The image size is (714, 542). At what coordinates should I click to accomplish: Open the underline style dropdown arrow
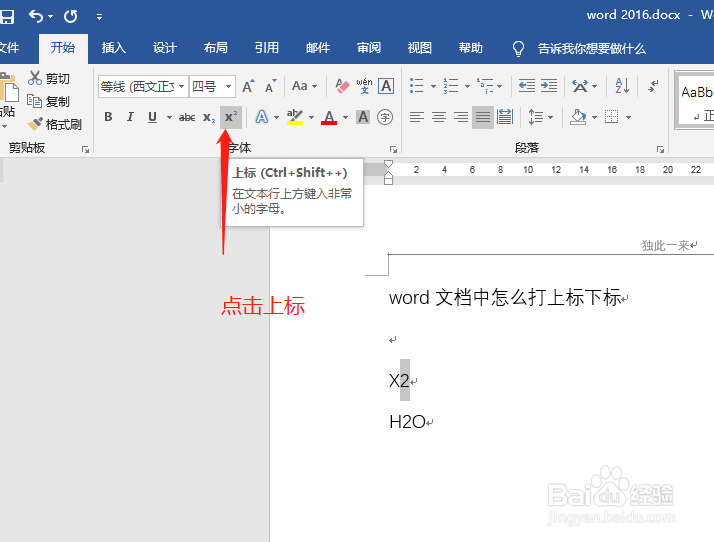click(169, 118)
